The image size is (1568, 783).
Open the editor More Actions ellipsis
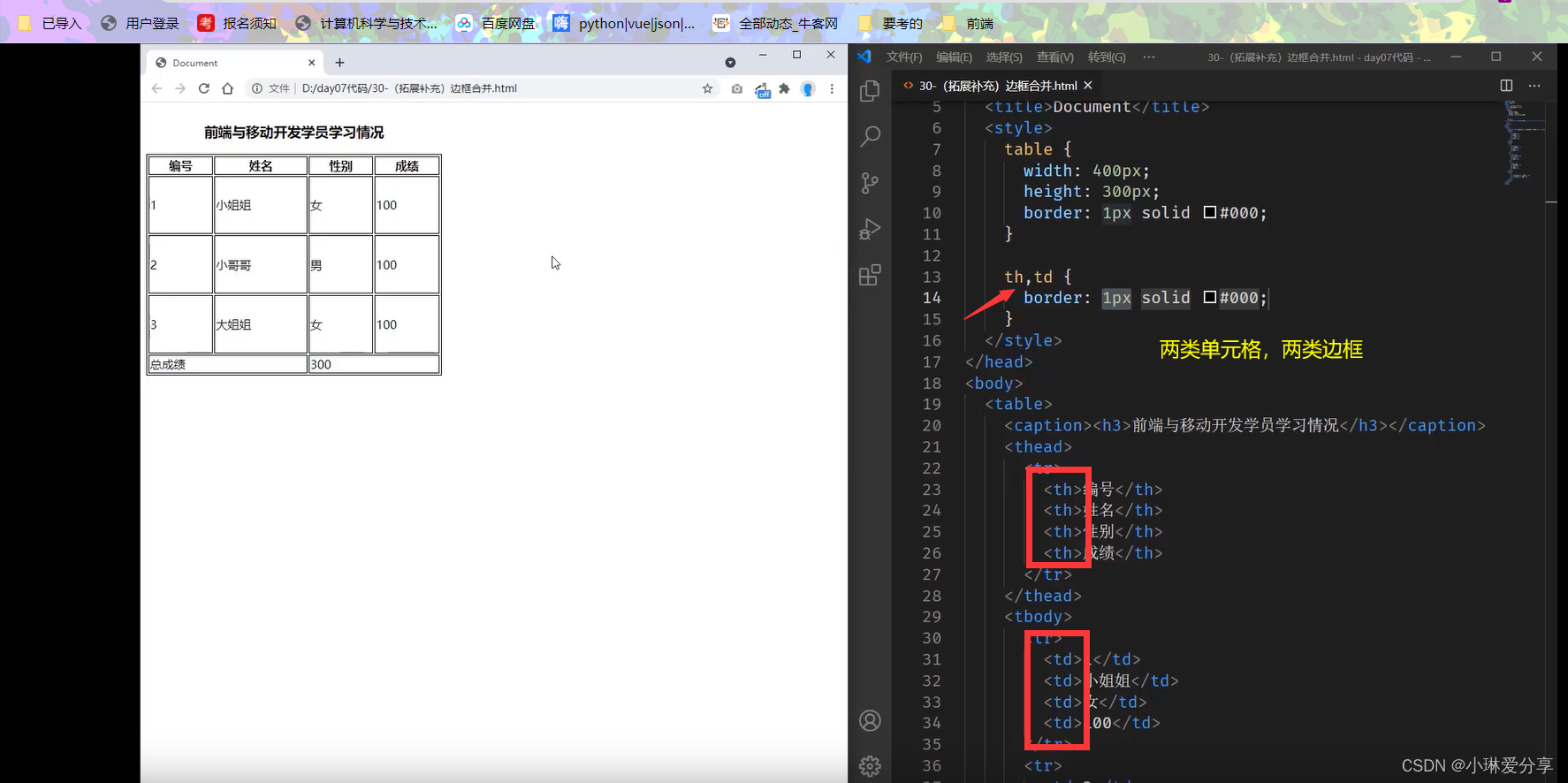point(1534,86)
